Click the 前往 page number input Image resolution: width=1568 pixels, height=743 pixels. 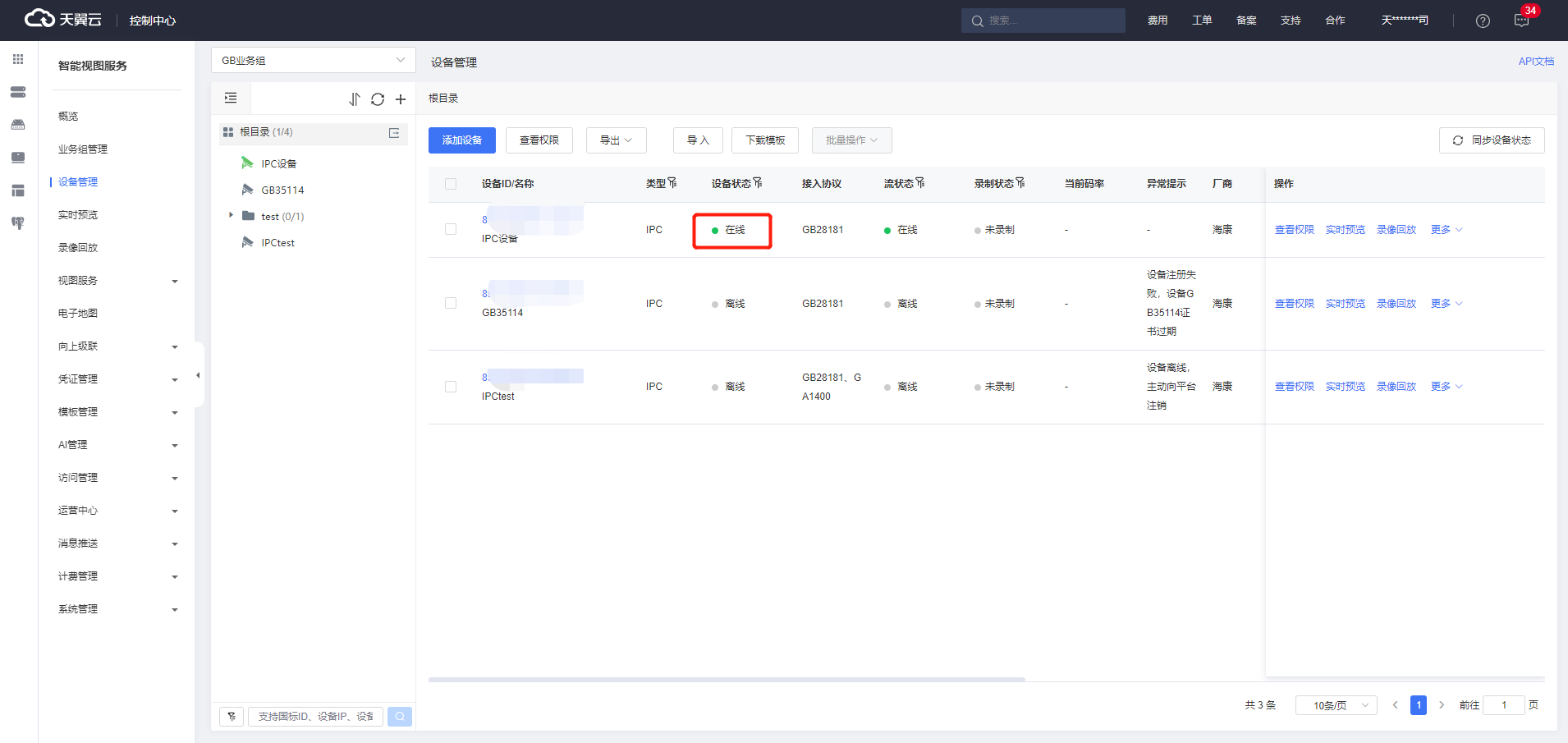1504,705
